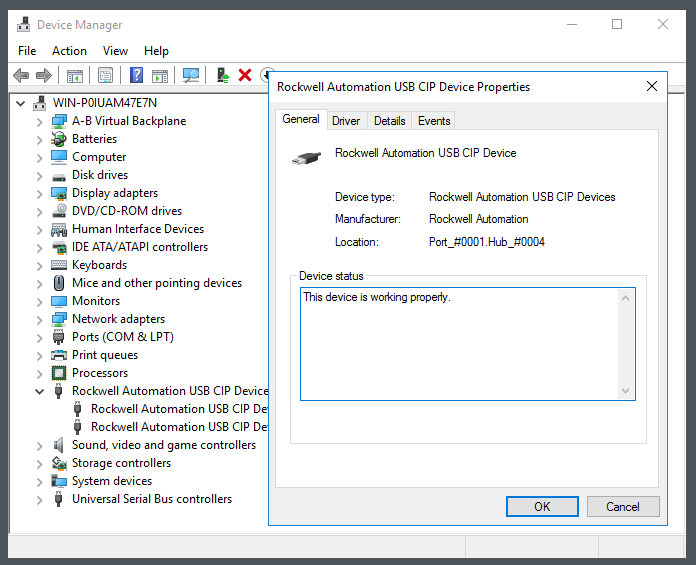Expand the Computer category

click(x=40, y=158)
